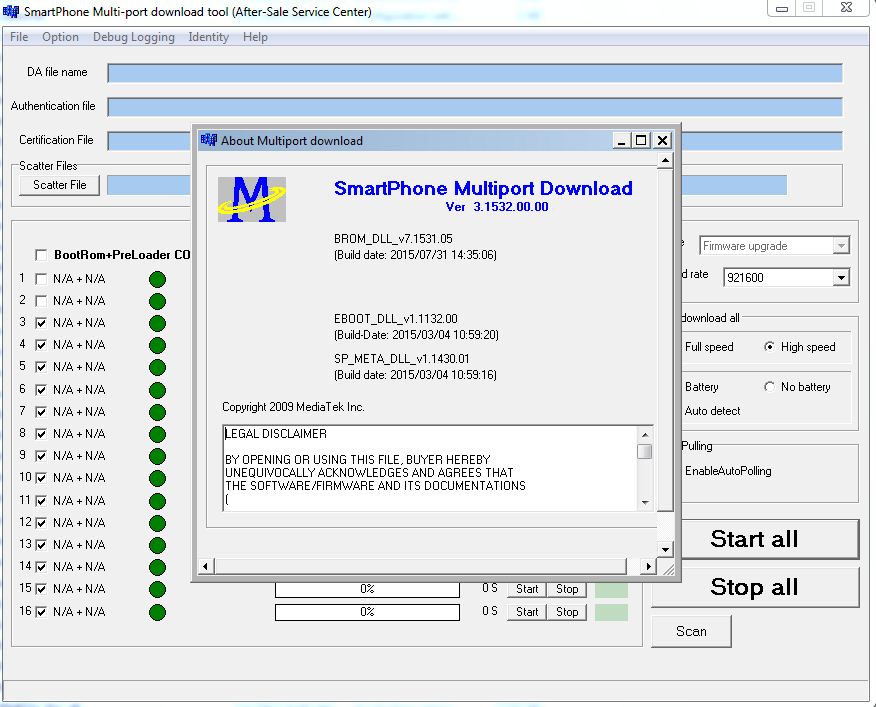Click port 1's green status indicator

click(x=157, y=279)
